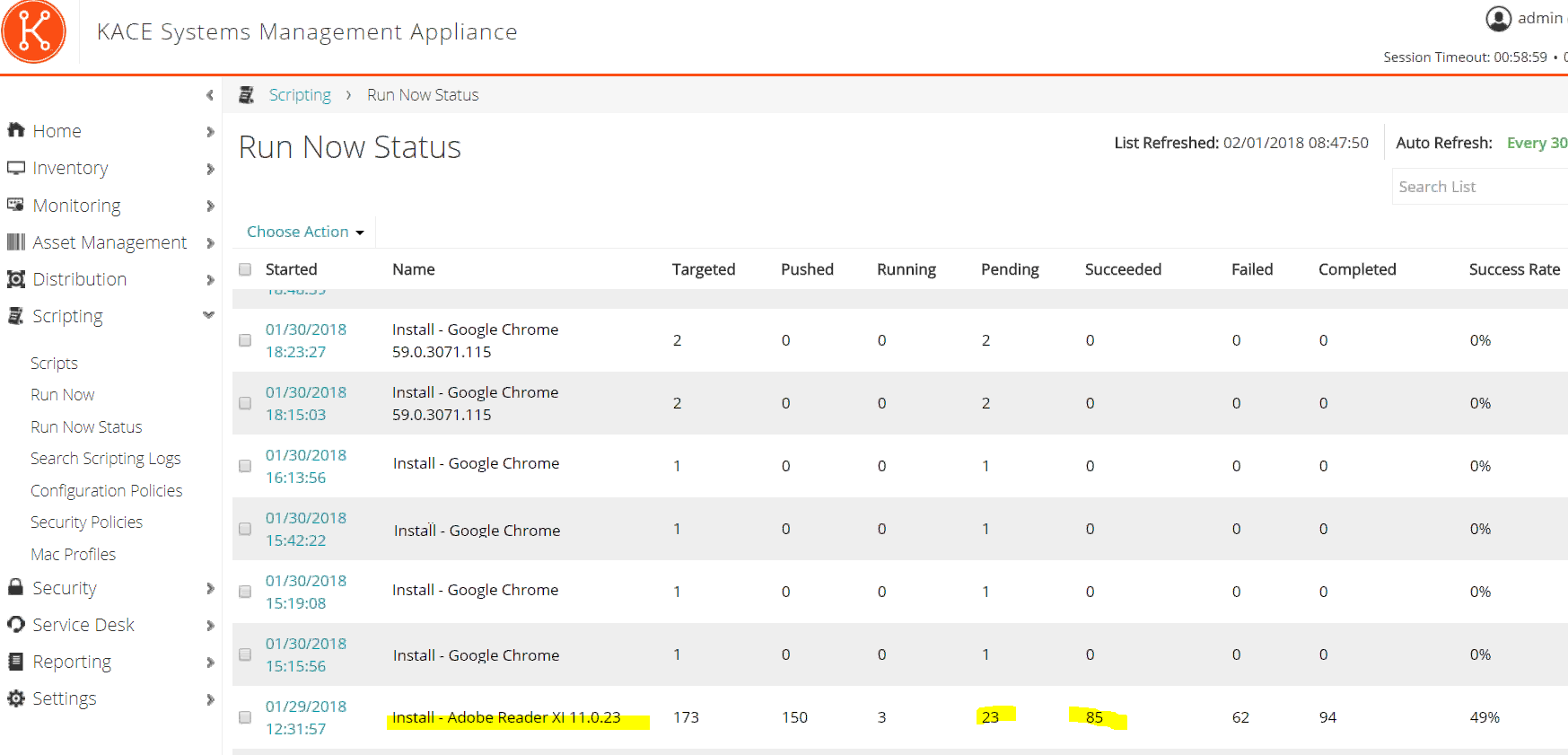The height and width of the screenshot is (755, 1568).
Task: Expand the Home menu arrow
Action: (210, 132)
